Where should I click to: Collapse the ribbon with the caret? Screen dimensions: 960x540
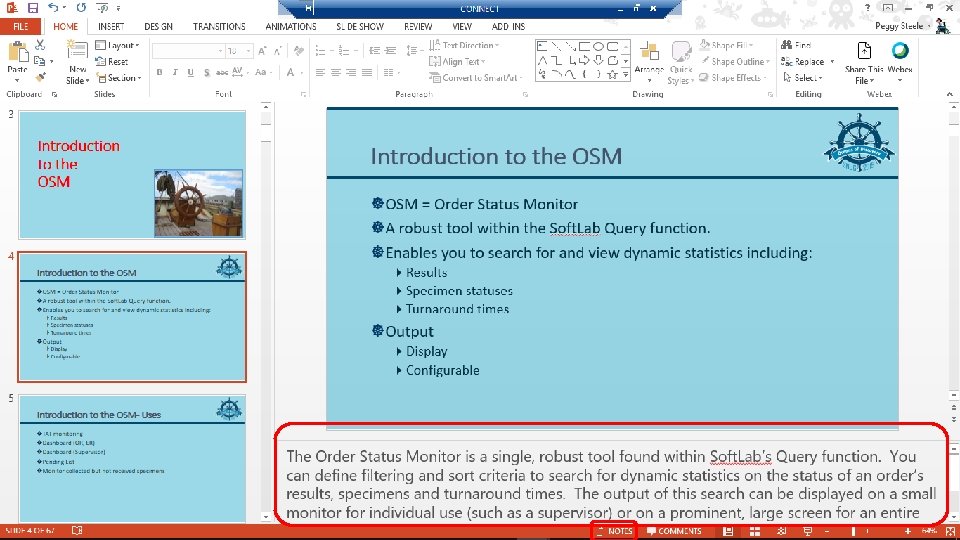point(950,94)
